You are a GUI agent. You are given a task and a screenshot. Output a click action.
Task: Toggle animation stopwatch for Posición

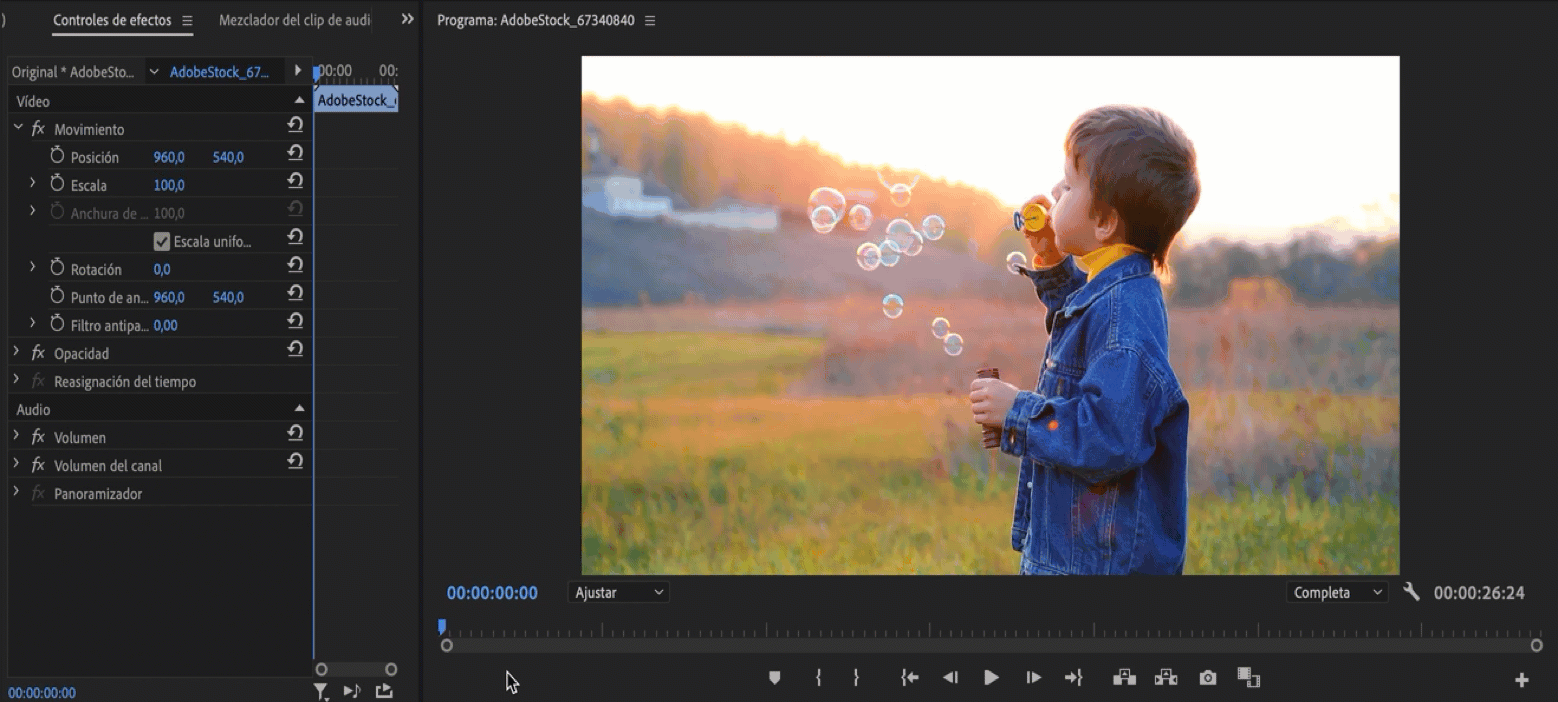point(57,156)
